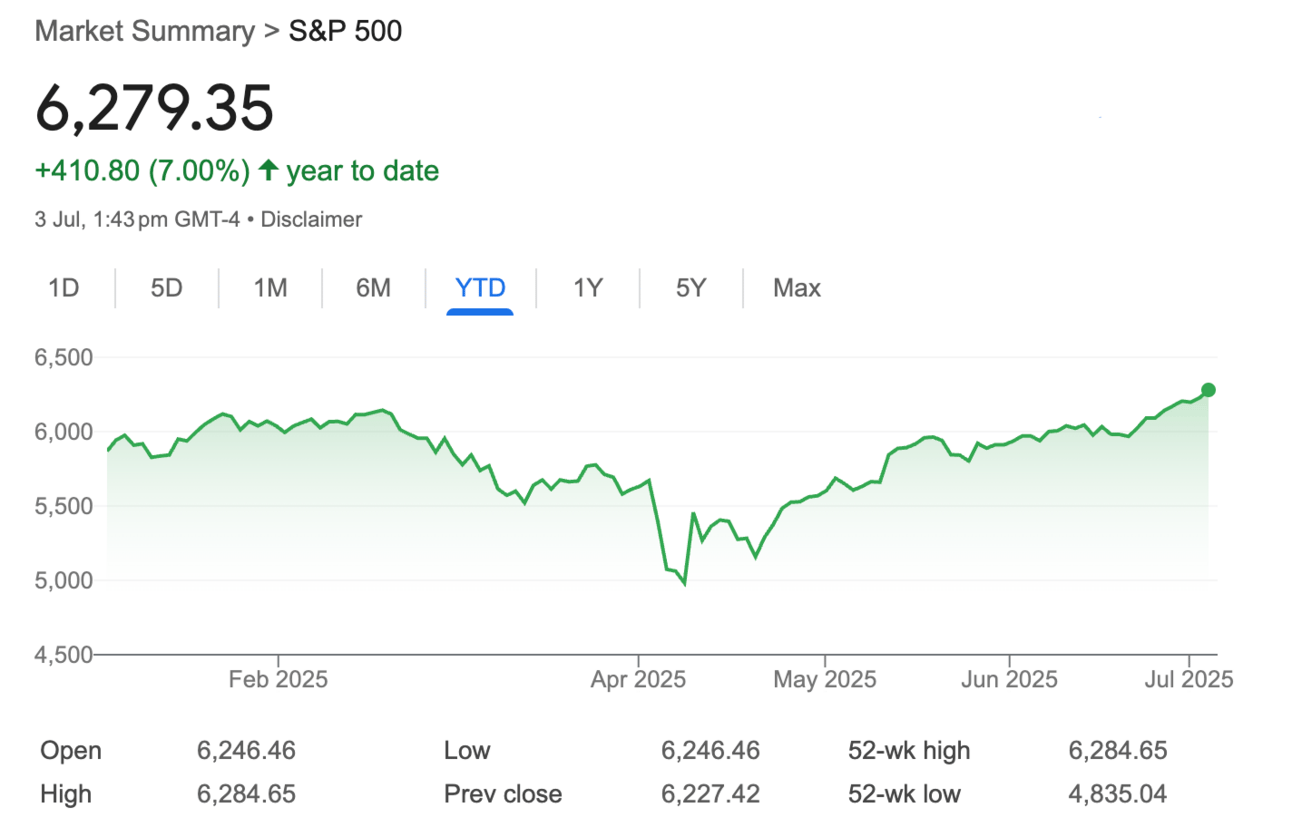The image size is (1292, 827).
Task: Click the Prev close label
Action: 503,795
